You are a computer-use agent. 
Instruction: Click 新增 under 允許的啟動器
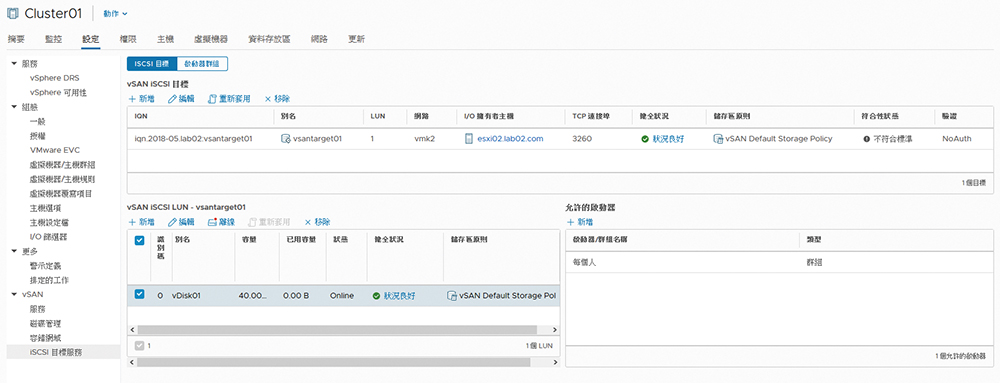coord(580,222)
